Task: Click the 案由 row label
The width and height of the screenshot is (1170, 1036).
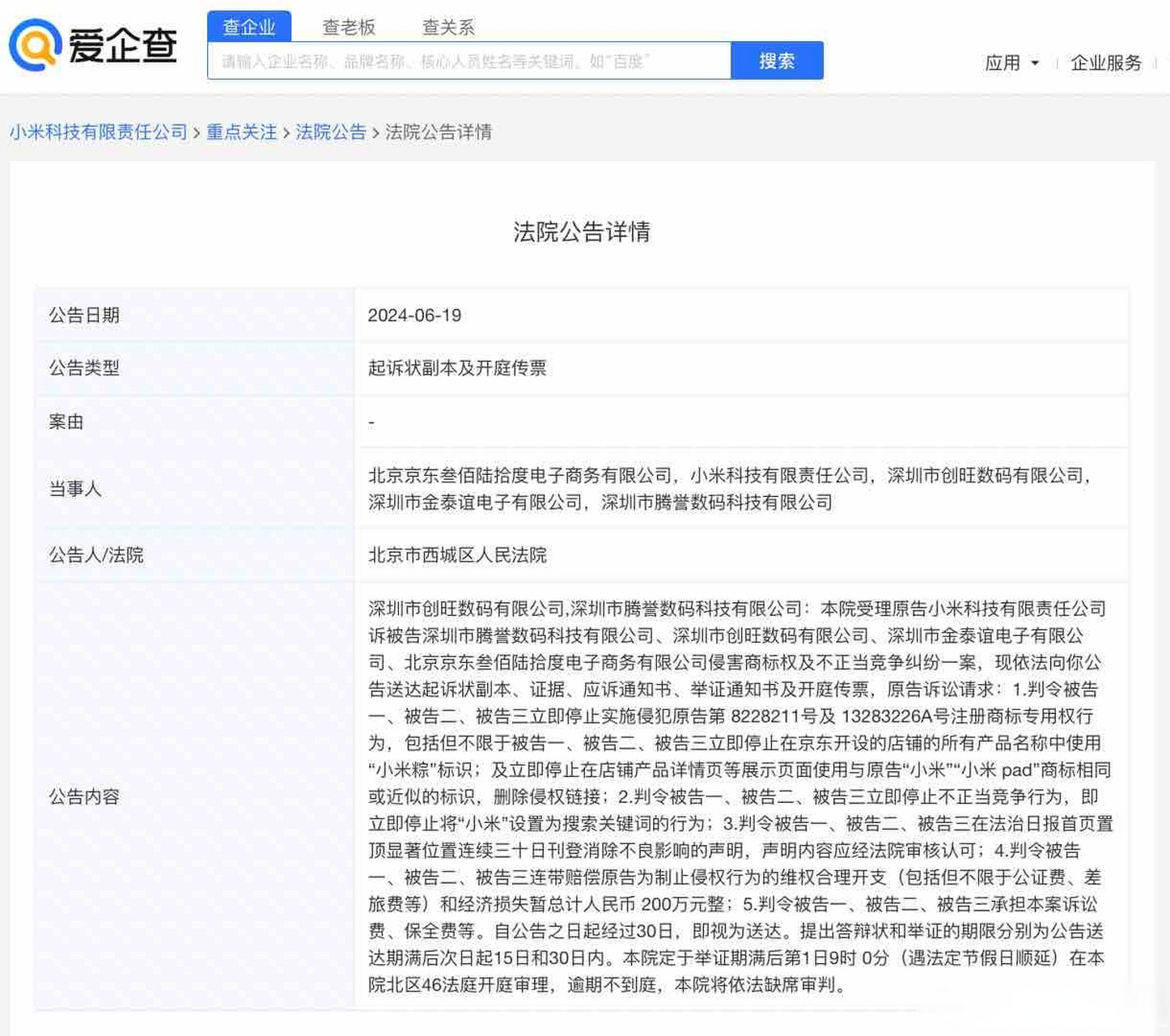Action: (x=66, y=422)
